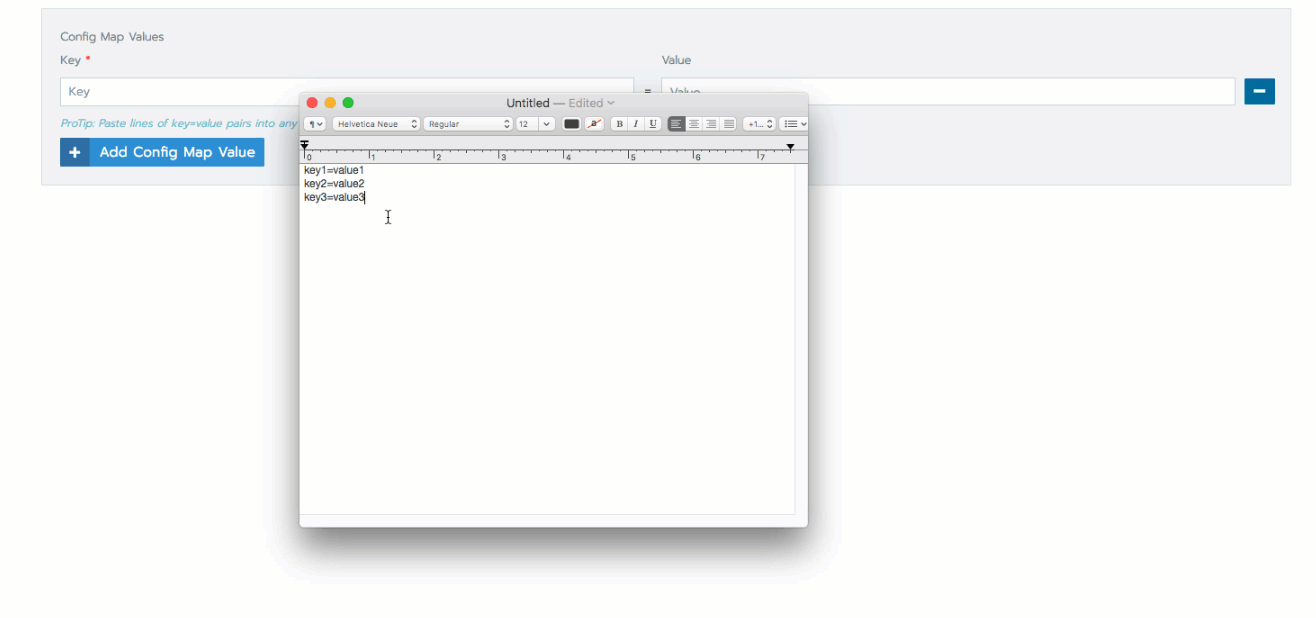Select center text alignment
This screenshot has height=618, width=1316.
tap(693, 123)
